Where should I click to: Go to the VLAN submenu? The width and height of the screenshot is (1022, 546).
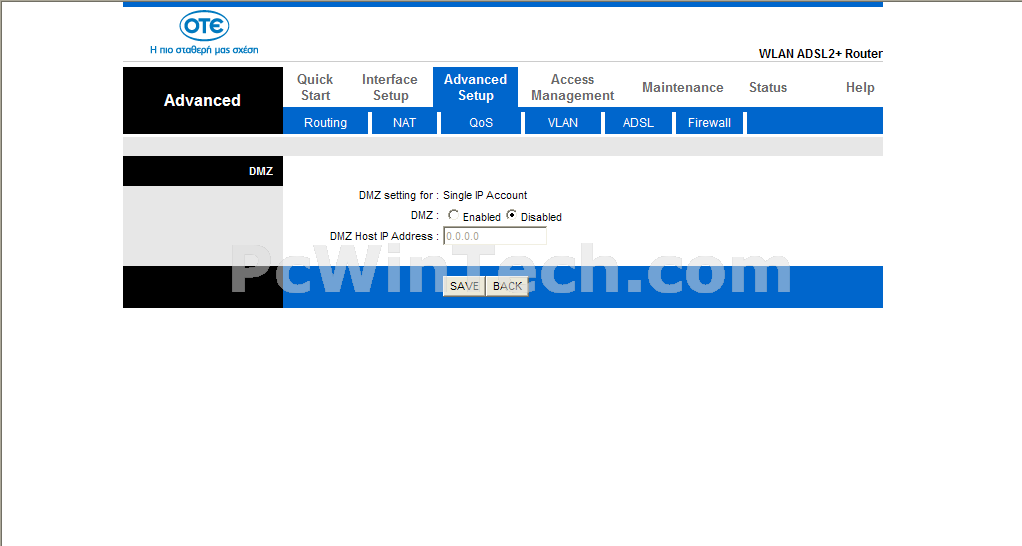point(562,123)
